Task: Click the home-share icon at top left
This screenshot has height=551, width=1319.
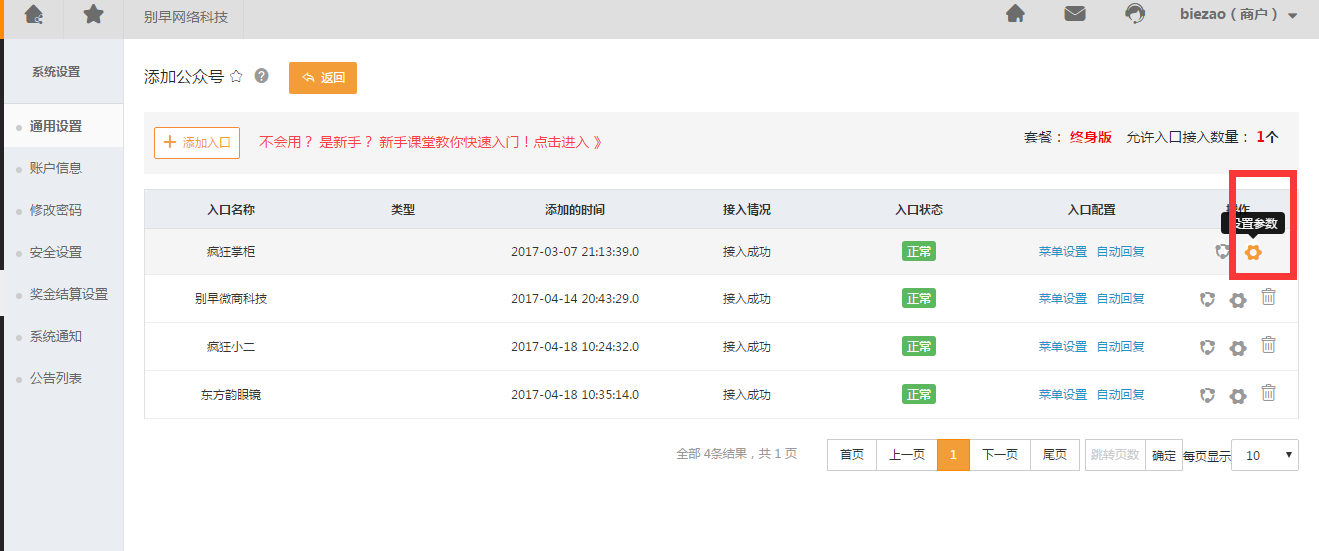Action: point(34,14)
